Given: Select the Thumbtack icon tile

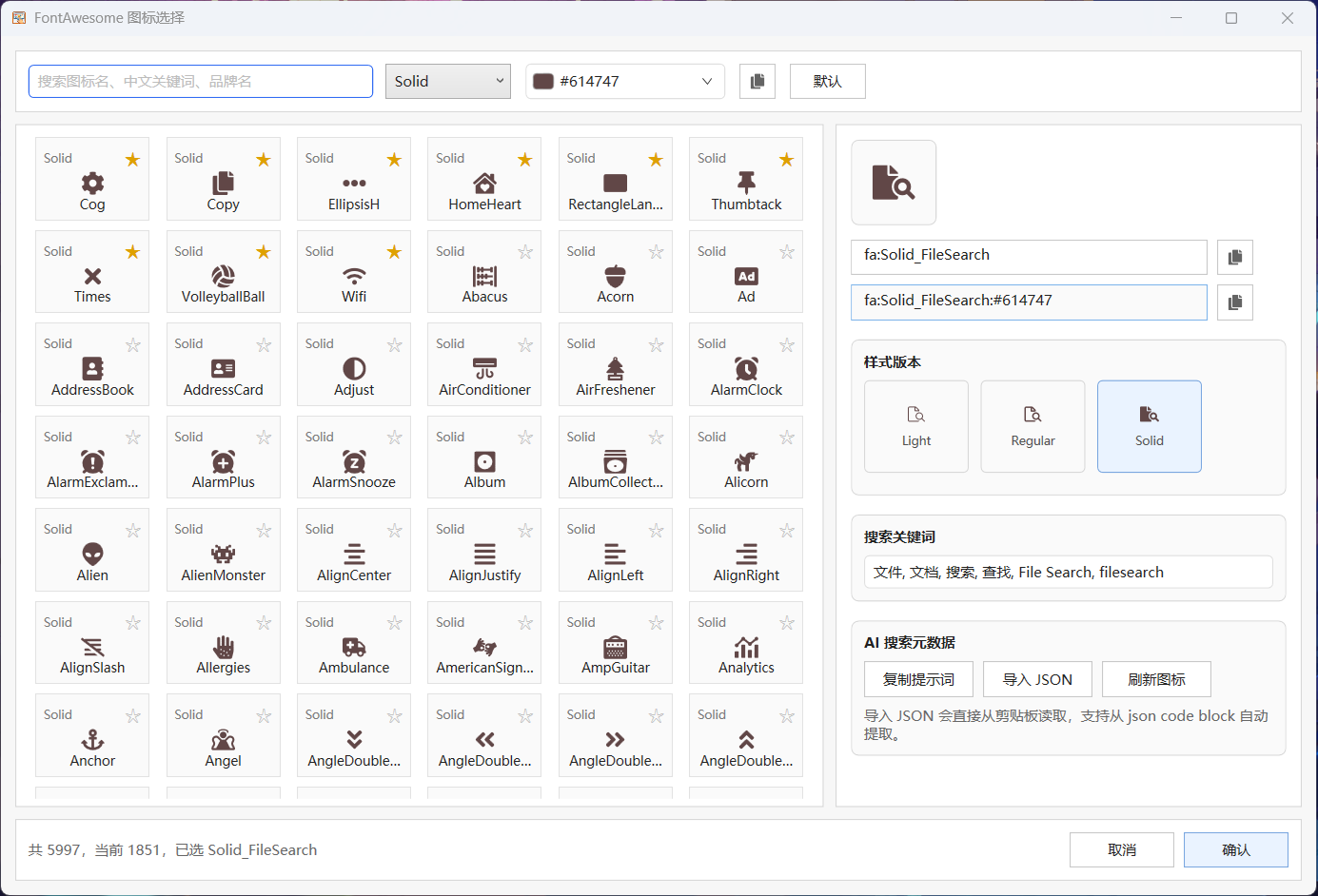Looking at the screenshot, I should coord(746,179).
